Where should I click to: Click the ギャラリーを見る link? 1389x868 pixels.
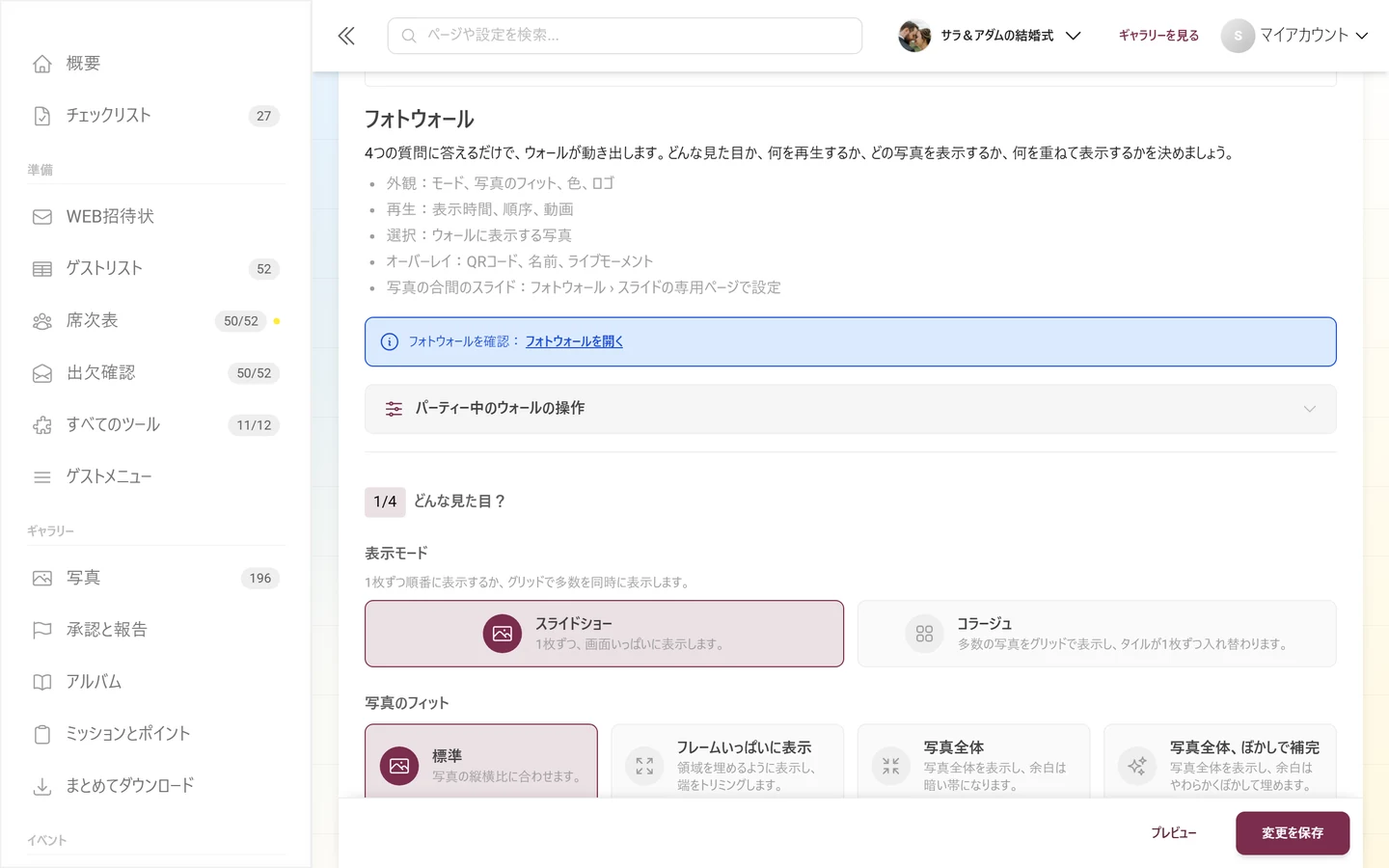point(1158,36)
